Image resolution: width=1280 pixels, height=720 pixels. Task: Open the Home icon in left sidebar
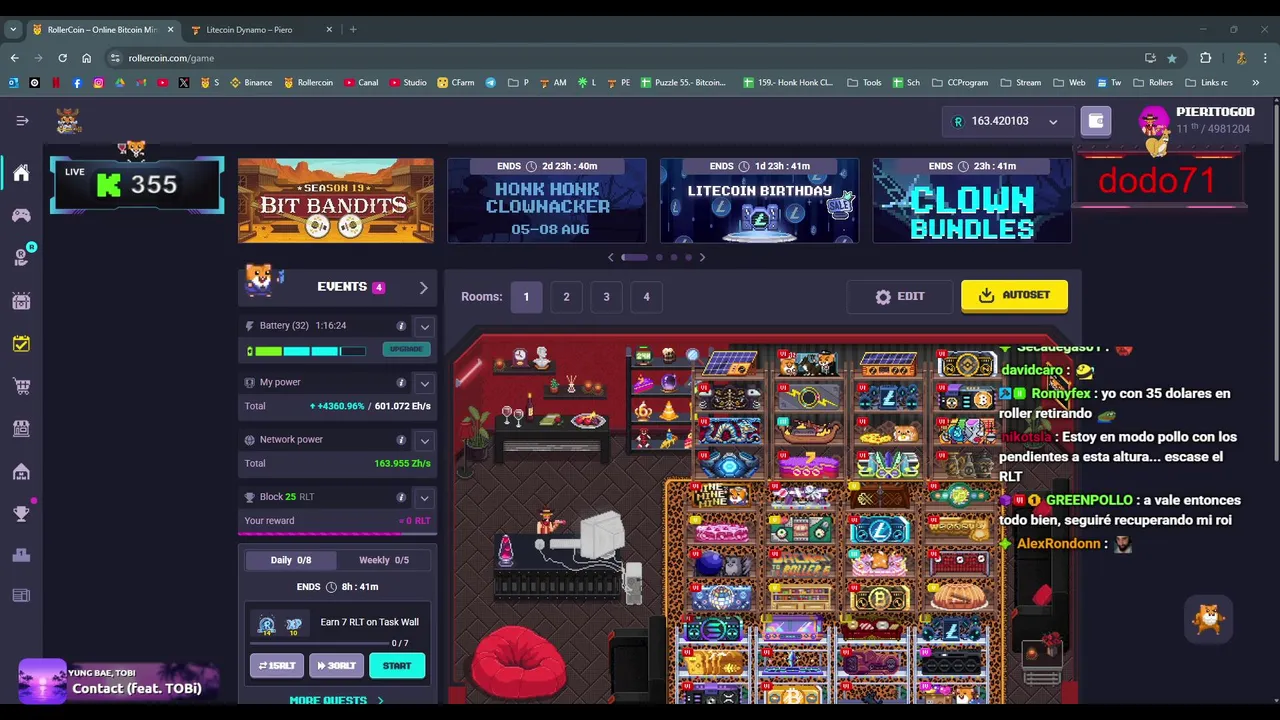21,173
